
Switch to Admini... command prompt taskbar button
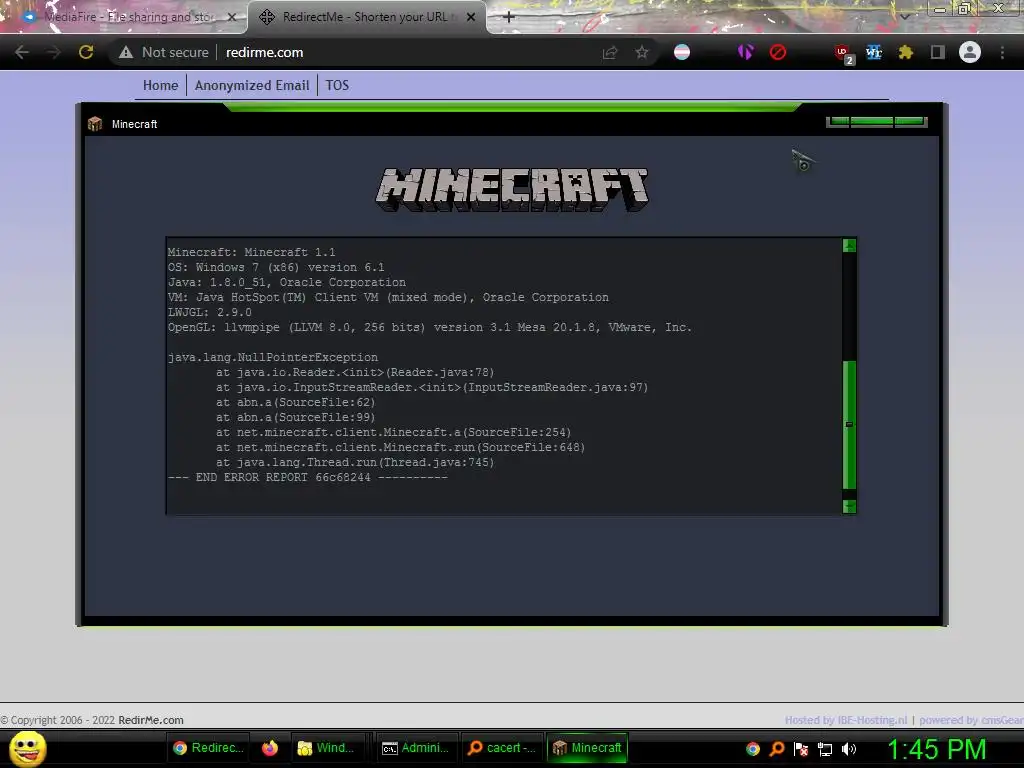pyautogui.click(x=416, y=748)
